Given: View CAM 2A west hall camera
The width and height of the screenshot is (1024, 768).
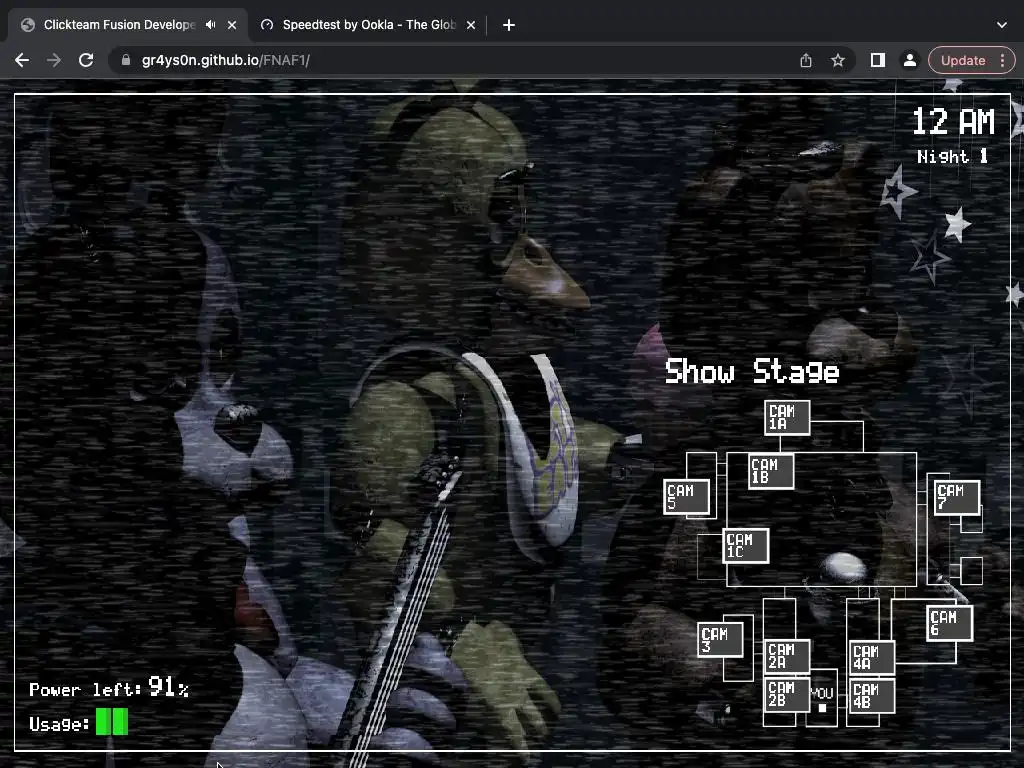Looking at the screenshot, I should click(787, 656).
